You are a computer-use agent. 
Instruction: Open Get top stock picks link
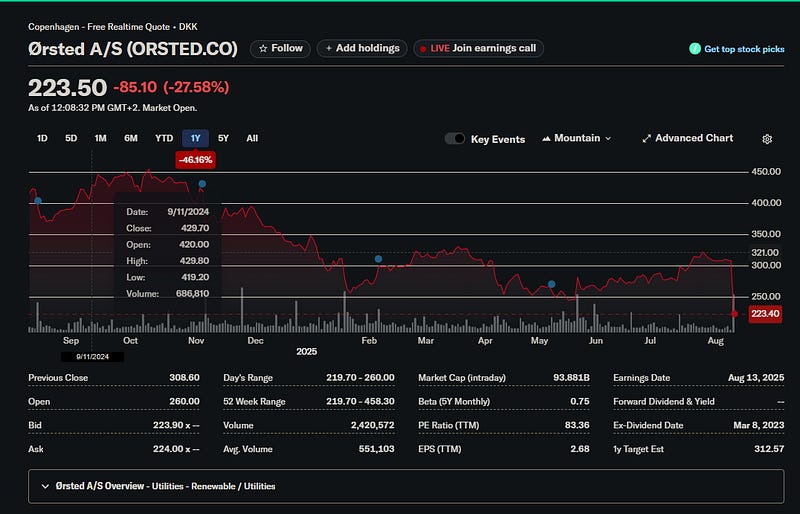tap(744, 49)
